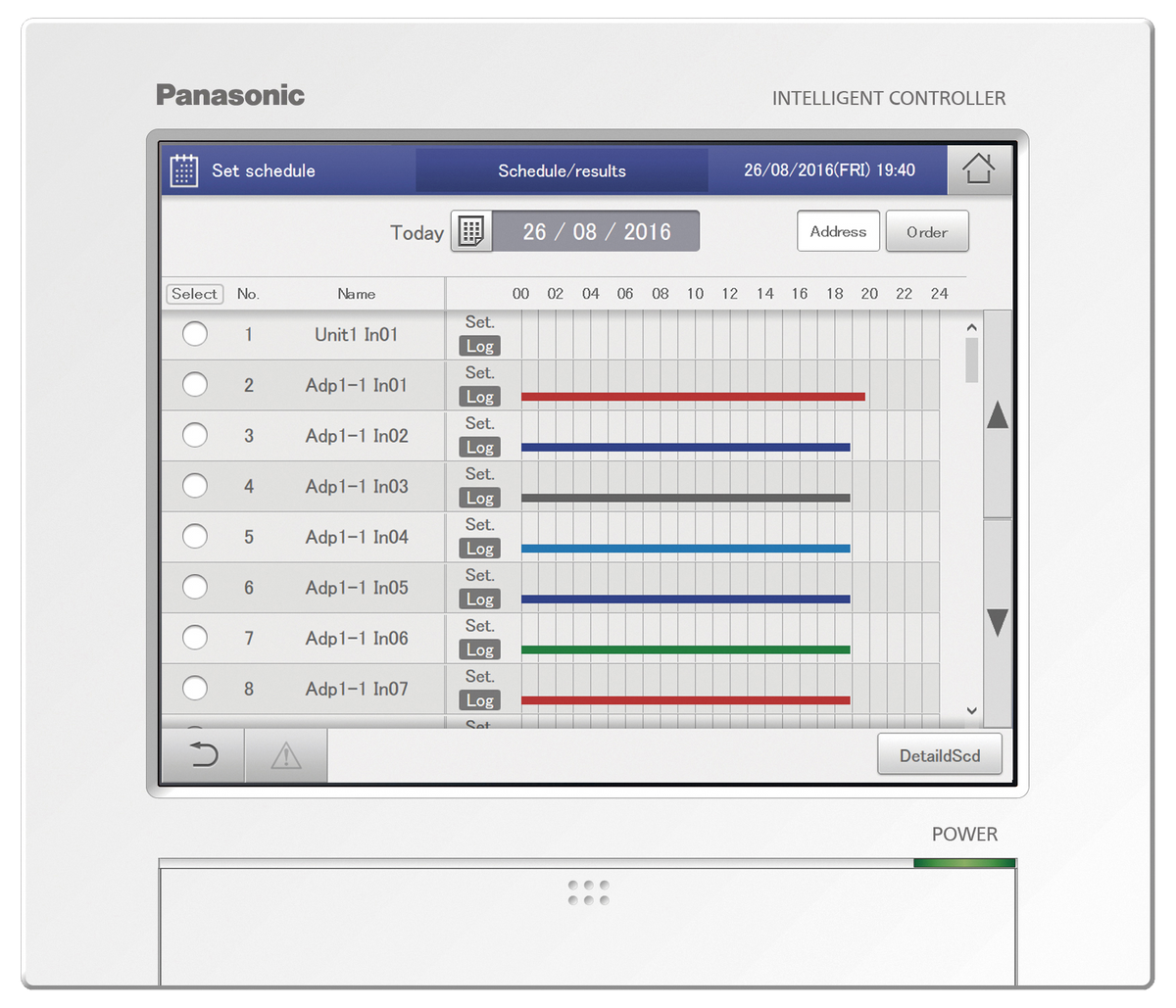
Task: Click small scrollbar up chevron
Action: 972,327
